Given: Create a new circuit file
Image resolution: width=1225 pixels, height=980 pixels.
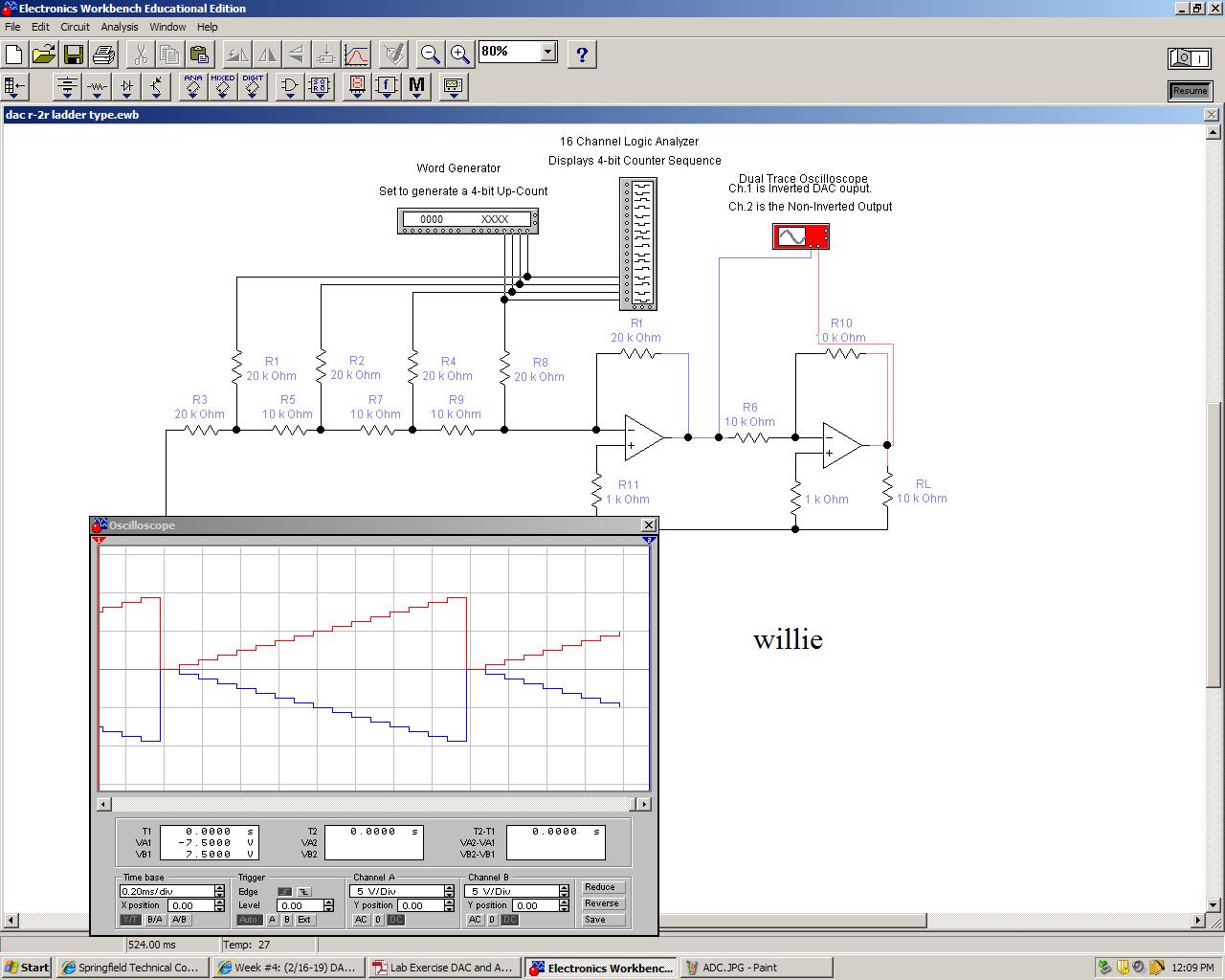Looking at the screenshot, I should (14, 55).
